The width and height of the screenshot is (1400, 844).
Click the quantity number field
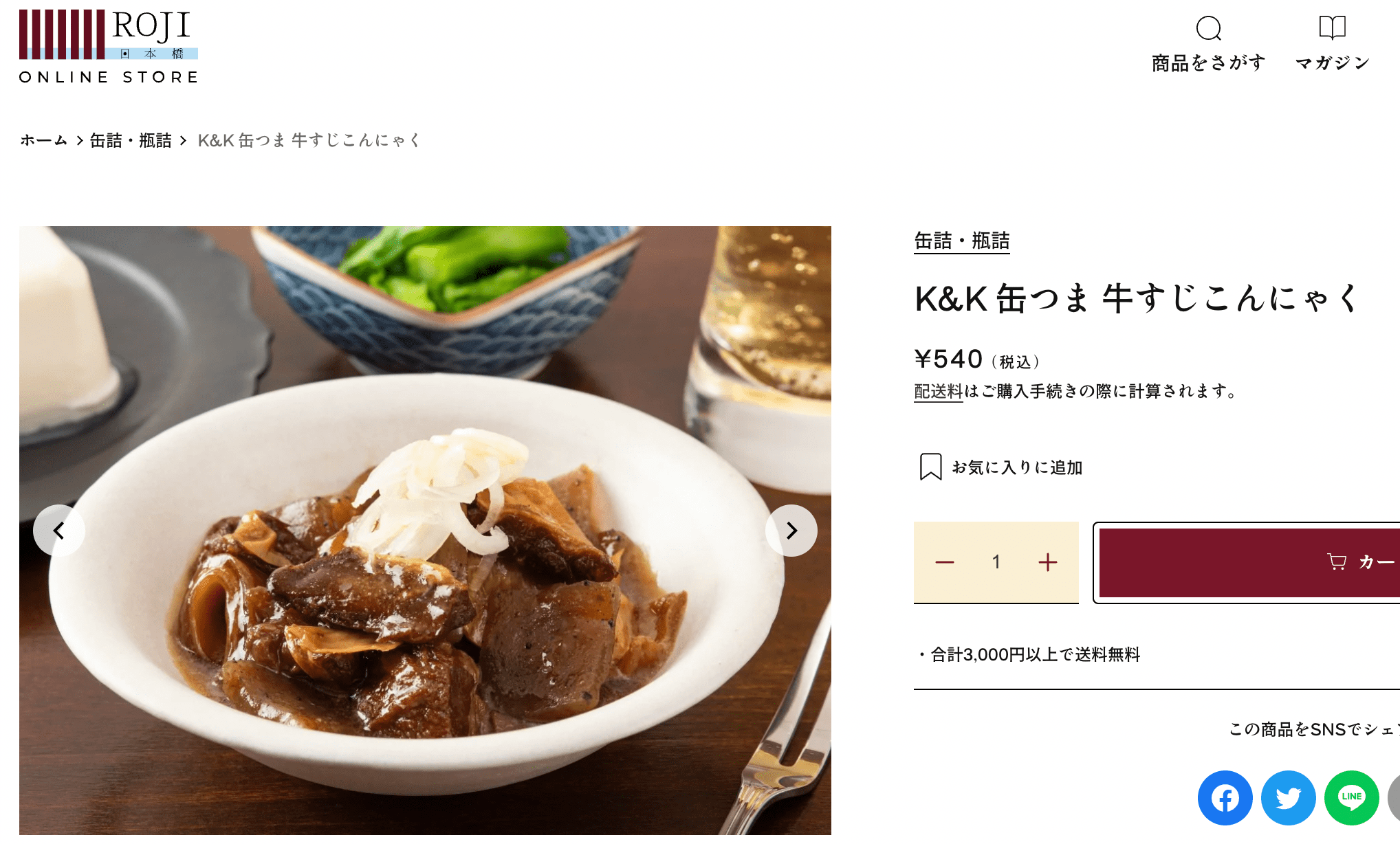996,562
